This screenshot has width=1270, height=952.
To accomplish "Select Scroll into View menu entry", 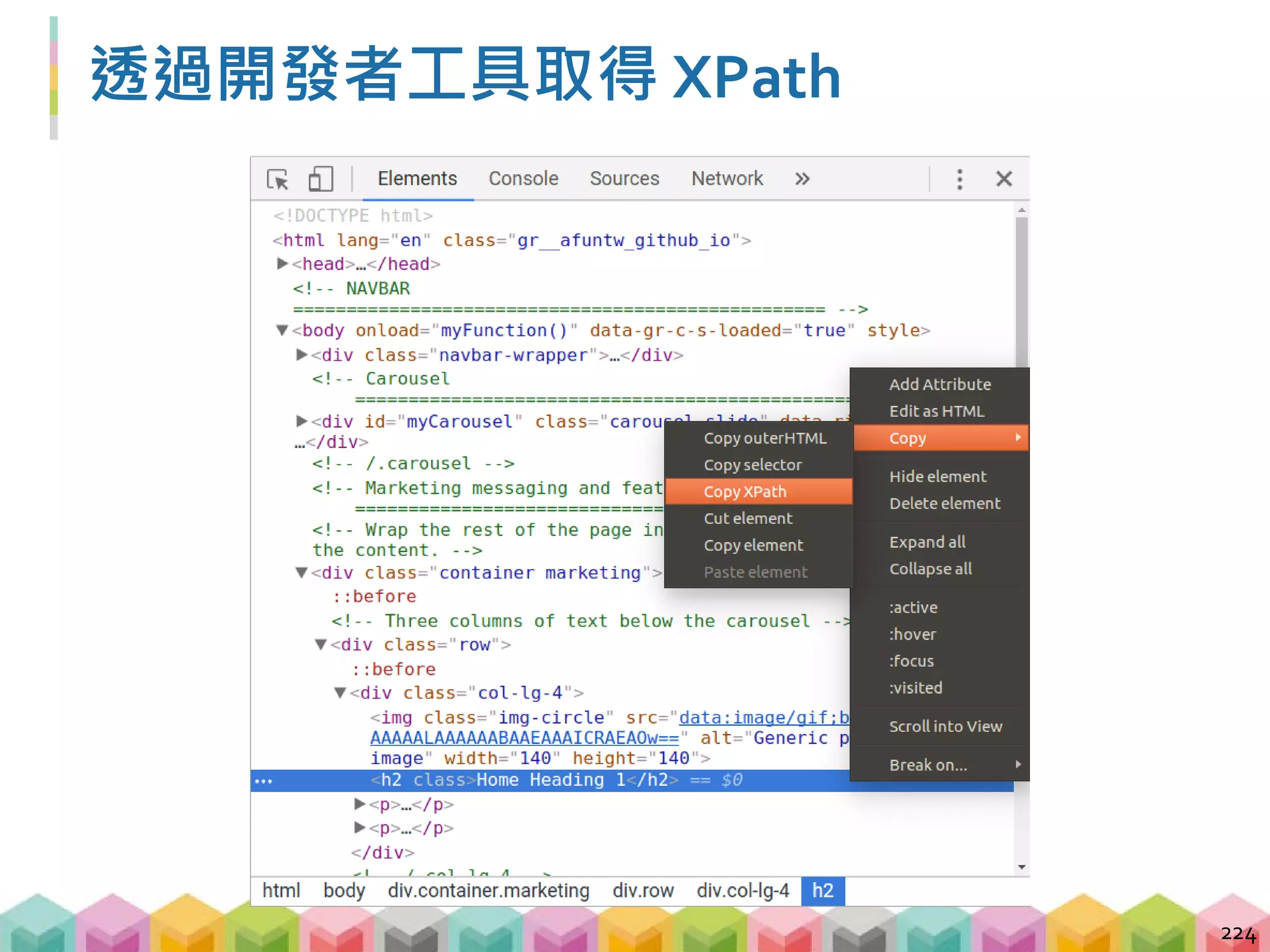I will pos(945,726).
